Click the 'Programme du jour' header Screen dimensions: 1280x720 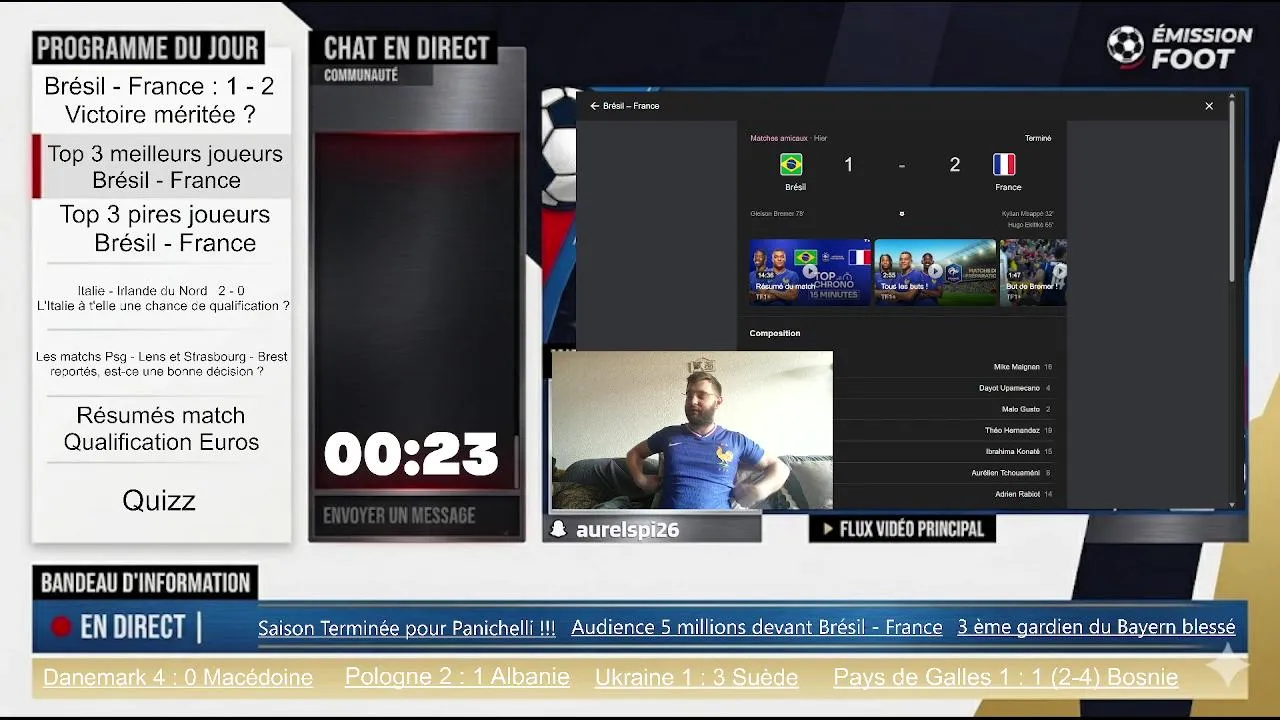148,47
